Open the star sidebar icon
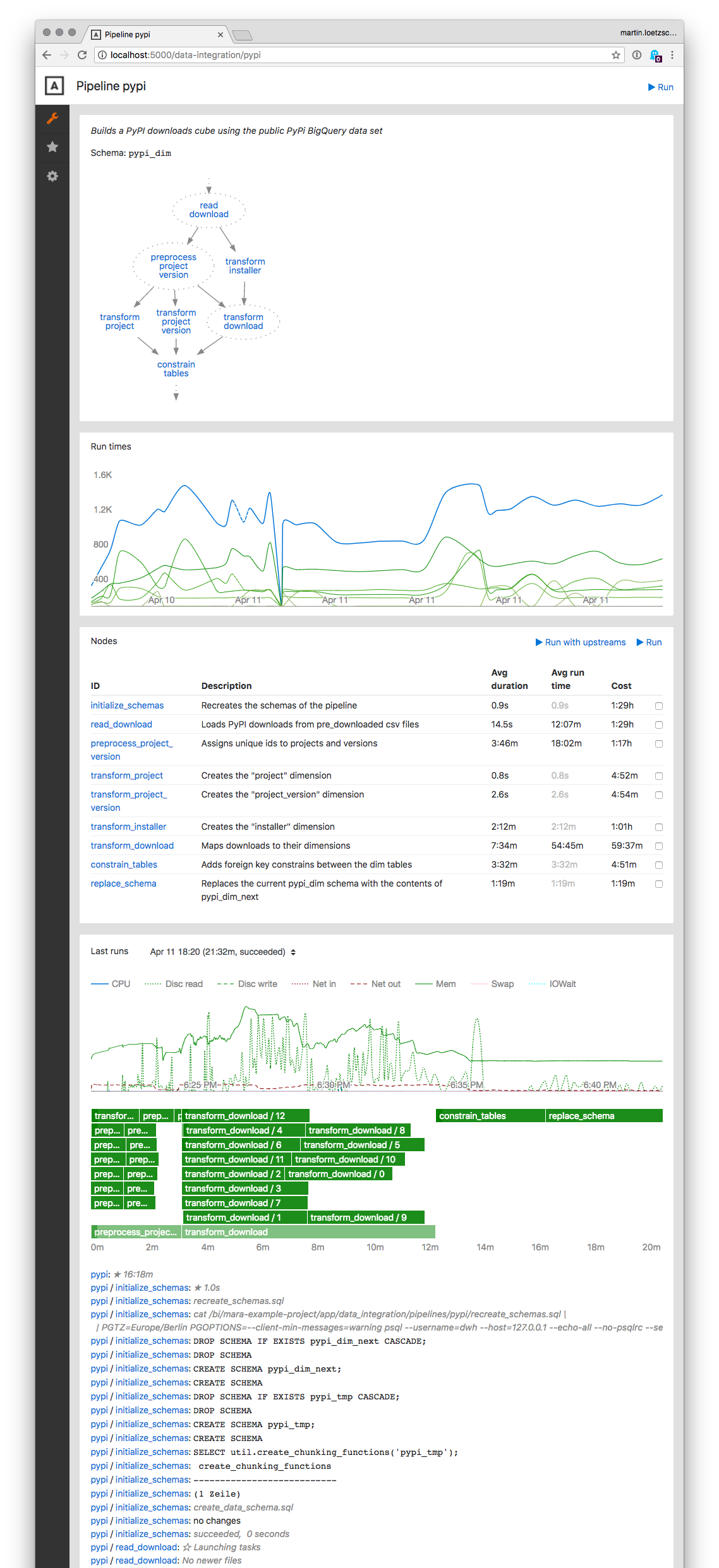719x1568 pixels. (52, 147)
